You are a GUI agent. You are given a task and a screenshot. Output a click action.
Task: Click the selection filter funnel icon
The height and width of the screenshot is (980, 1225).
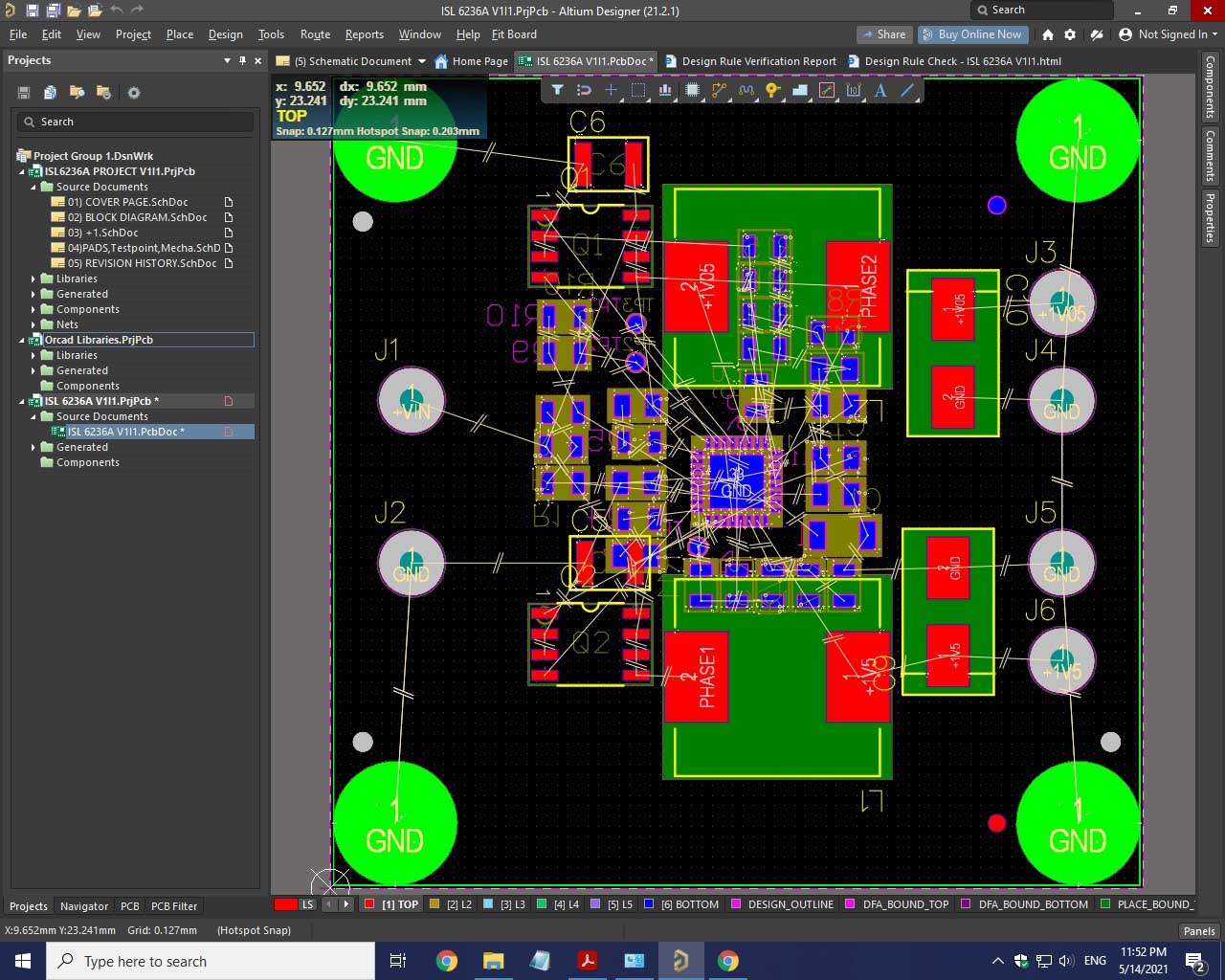pyautogui.click(x=557, y=90)
